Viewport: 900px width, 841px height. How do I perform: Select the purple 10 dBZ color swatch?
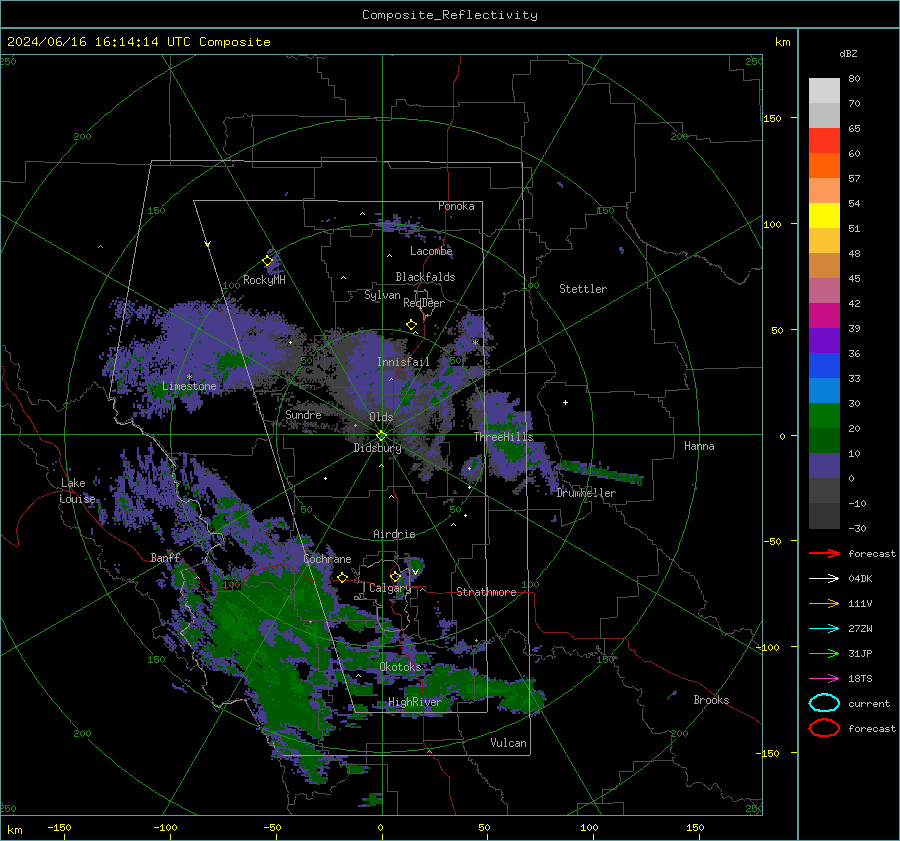pyautogui.click(x=824, y=465)
